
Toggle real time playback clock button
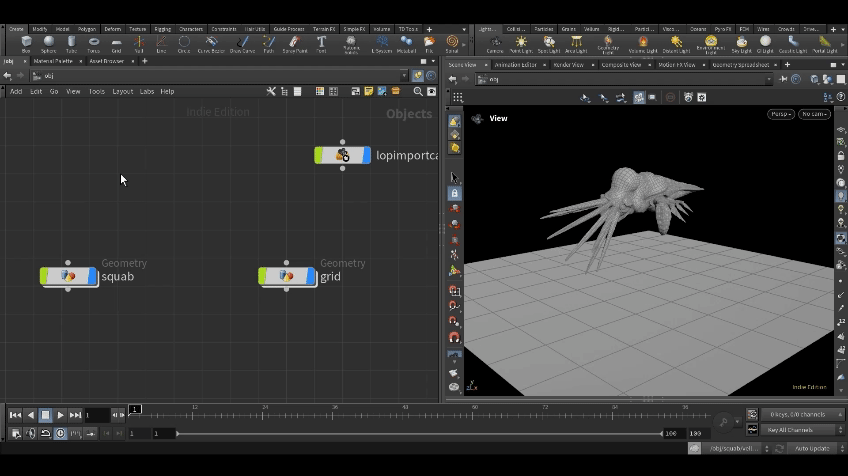coord(61,433)
